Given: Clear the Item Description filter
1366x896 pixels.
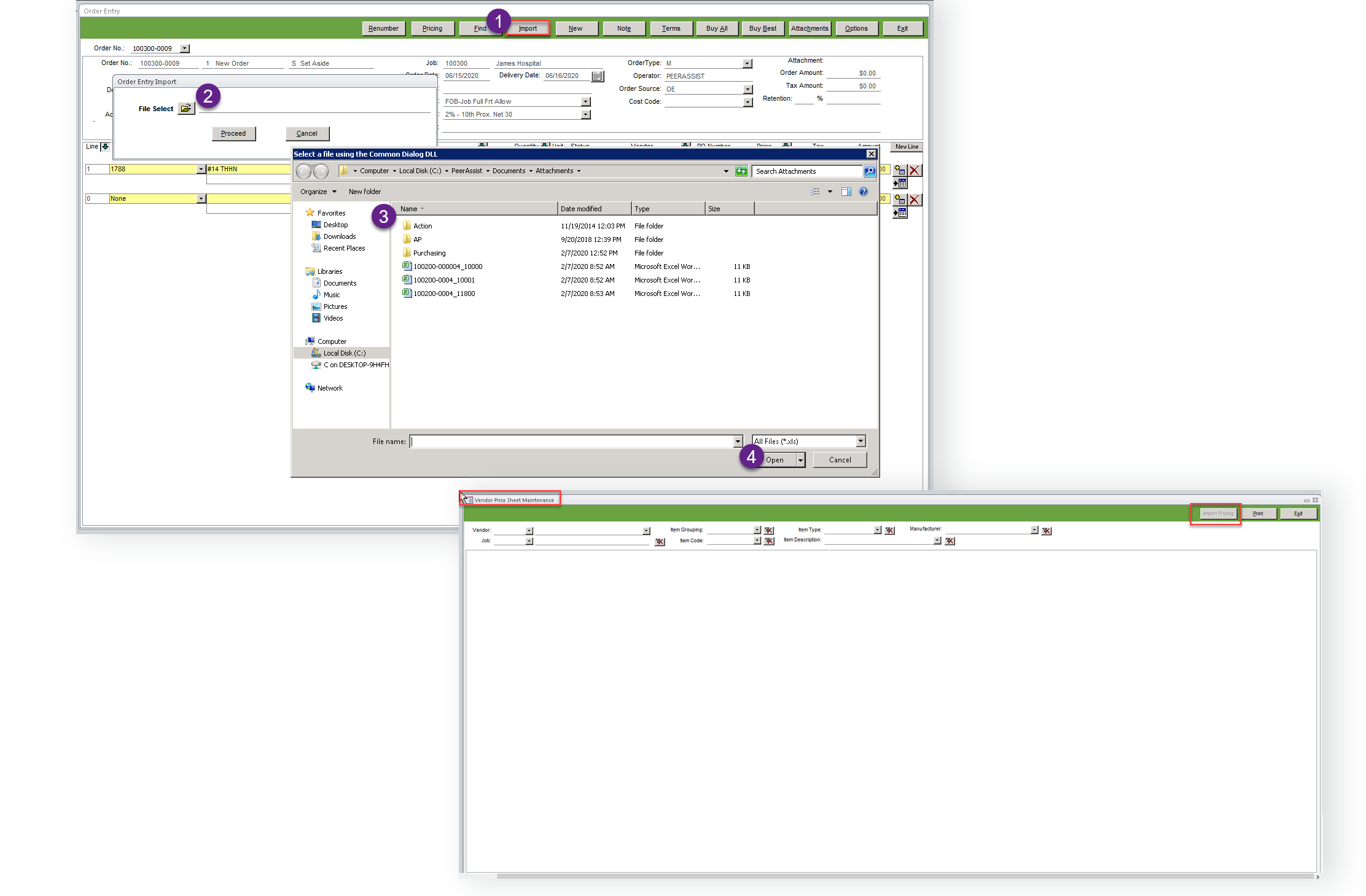Looking at the screenshot, I should click(950, 541).
